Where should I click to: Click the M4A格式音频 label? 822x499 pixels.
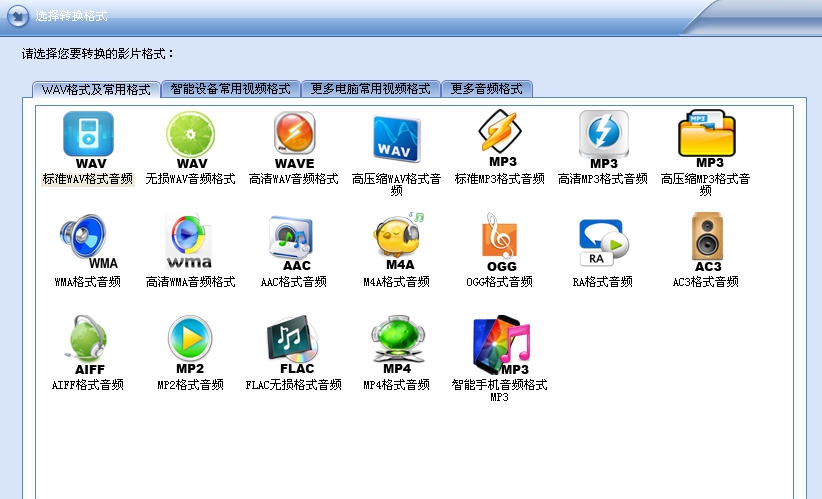point(397,282)
